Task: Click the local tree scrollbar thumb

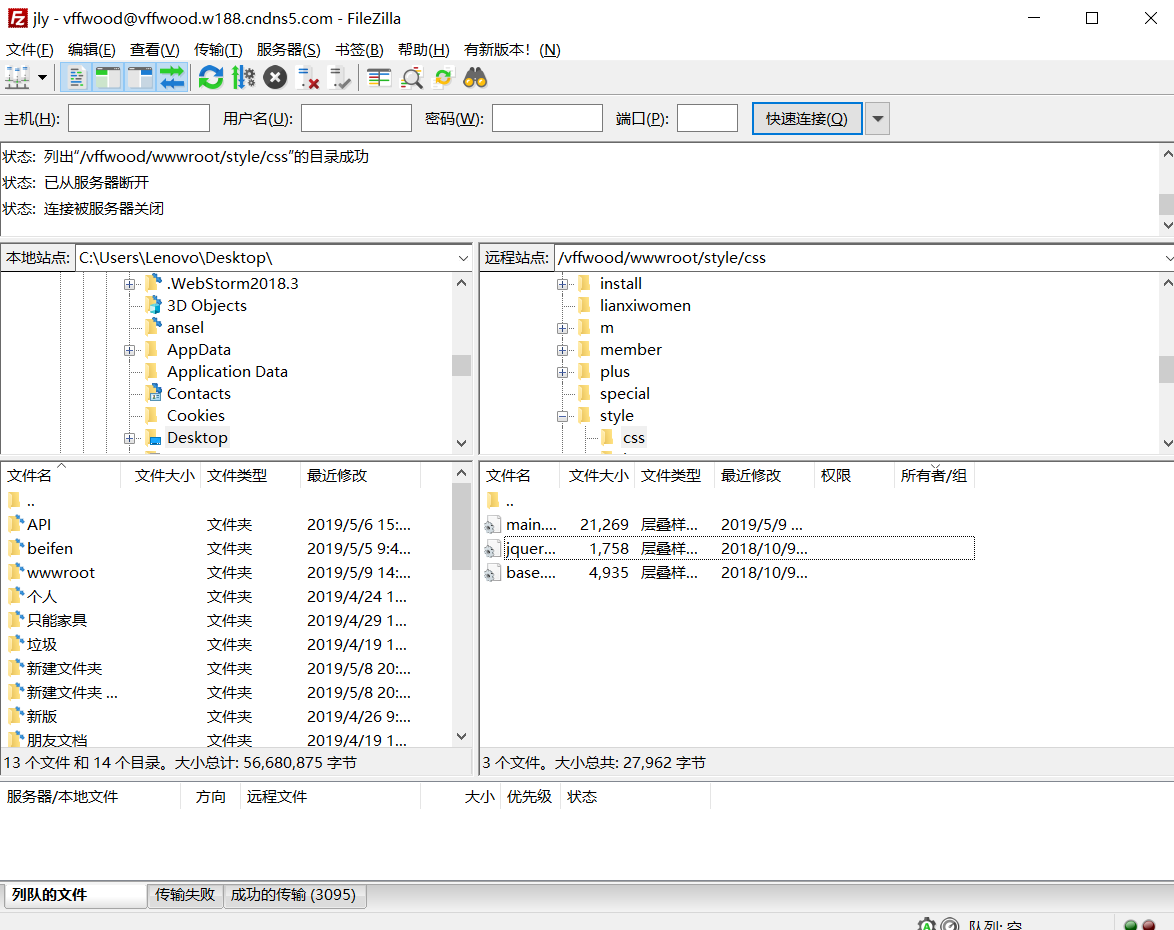Action: pyautogui.click(x=461, y=365)
